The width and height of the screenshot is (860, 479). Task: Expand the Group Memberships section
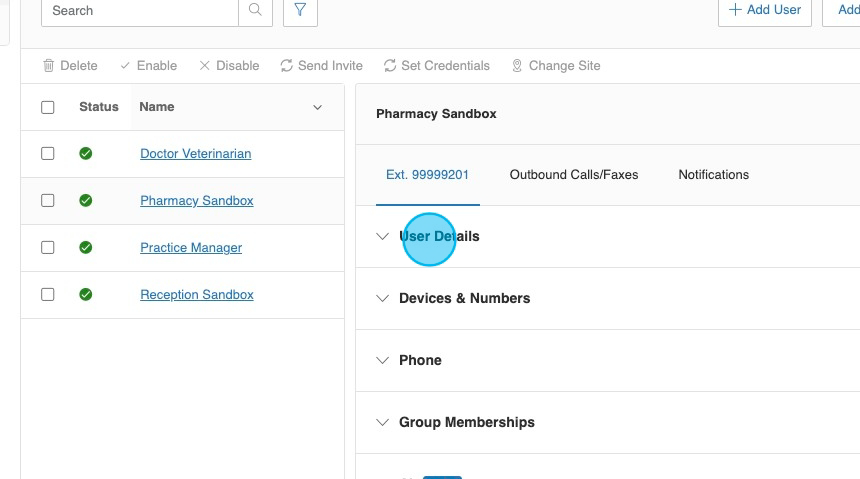pyautogui.click(x=466, y=423)
